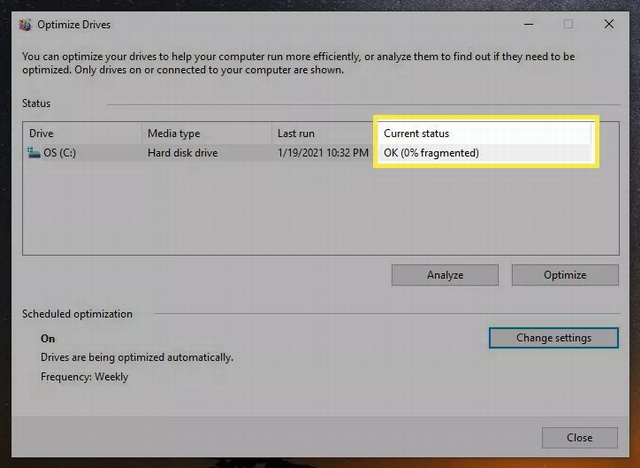This screenshot has height=468, width=640.
Task: Click the Hard disk drive cell
Action: tap(182, 153)
